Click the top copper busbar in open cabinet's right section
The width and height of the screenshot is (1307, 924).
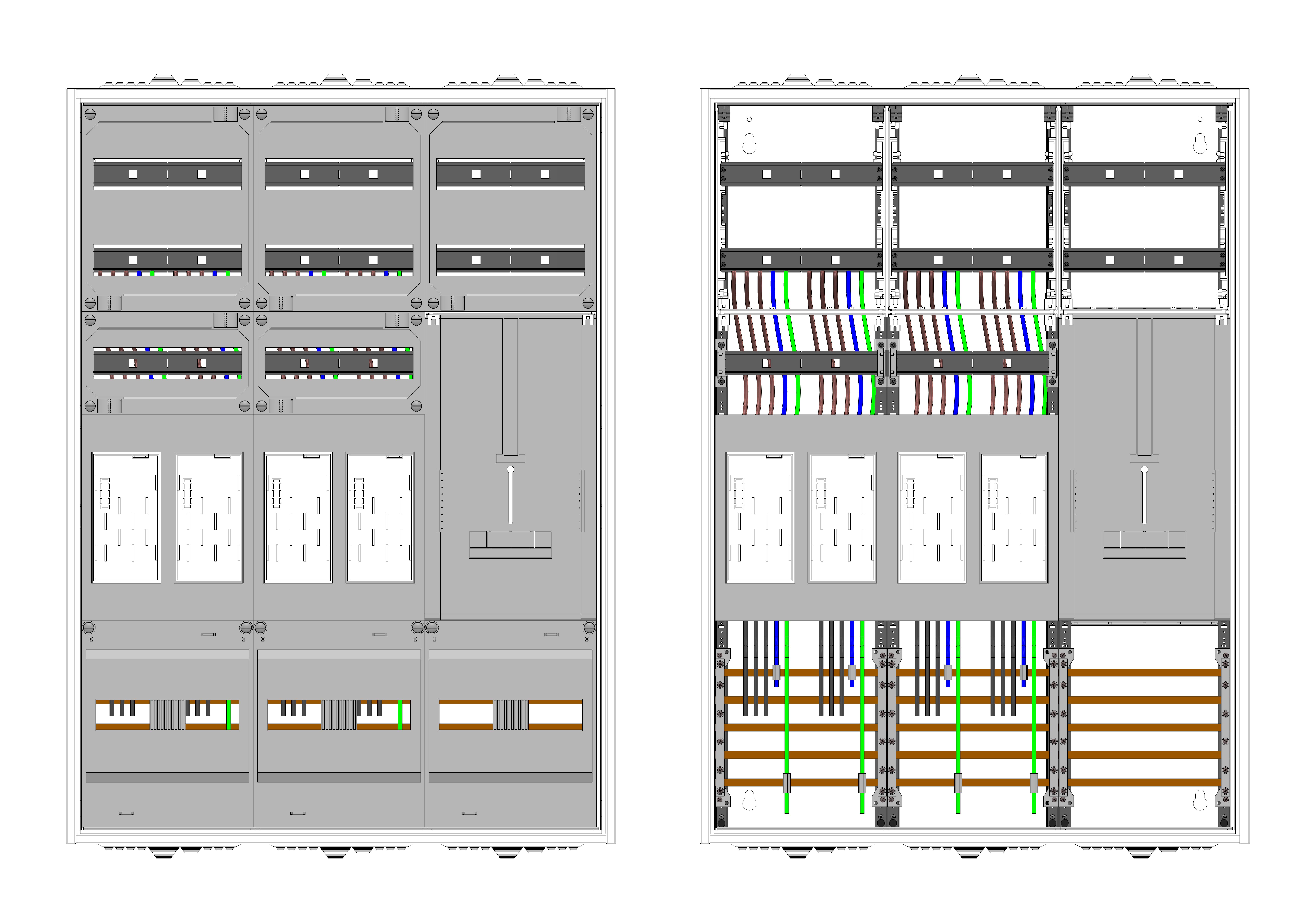(x=1144, y=673)
